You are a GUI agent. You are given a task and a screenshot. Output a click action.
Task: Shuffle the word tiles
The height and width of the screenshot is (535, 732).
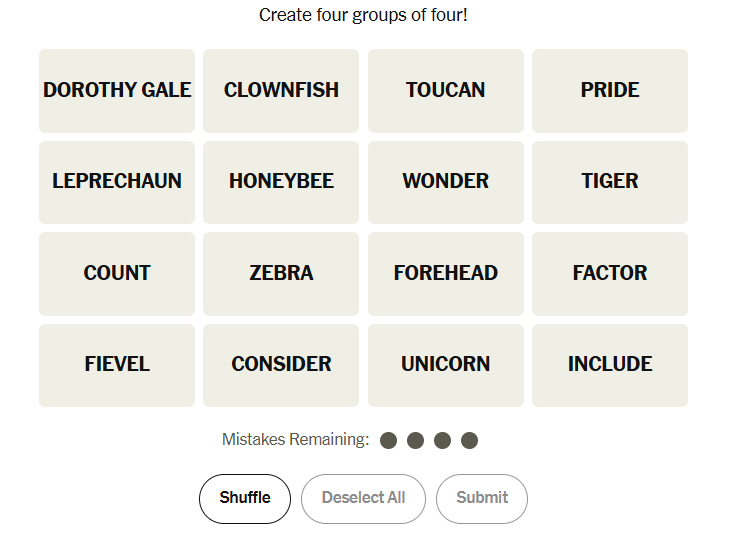click(245, 498)
